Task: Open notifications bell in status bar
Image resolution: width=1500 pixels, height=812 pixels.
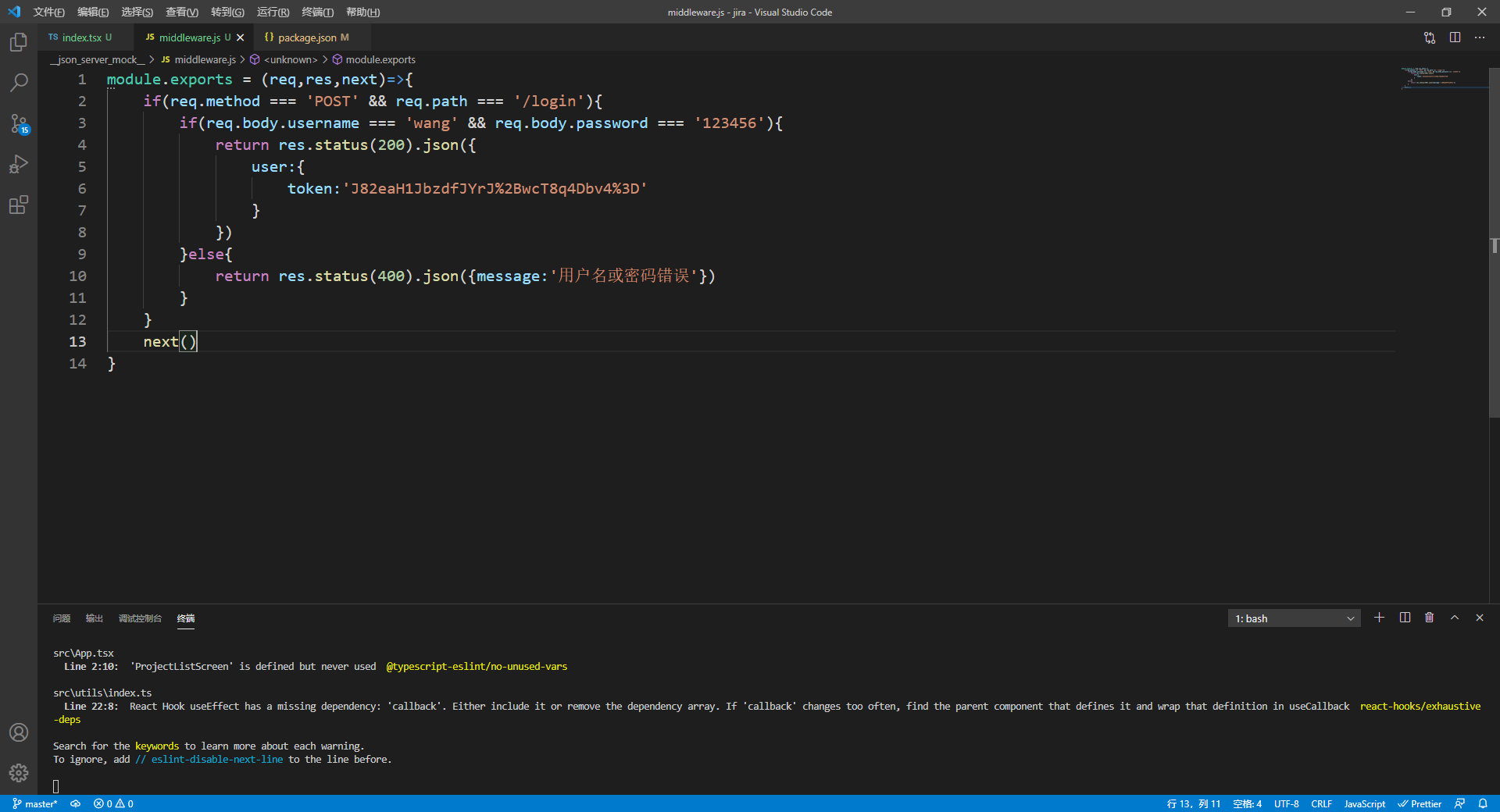Action: click(x=1483, y=803)
